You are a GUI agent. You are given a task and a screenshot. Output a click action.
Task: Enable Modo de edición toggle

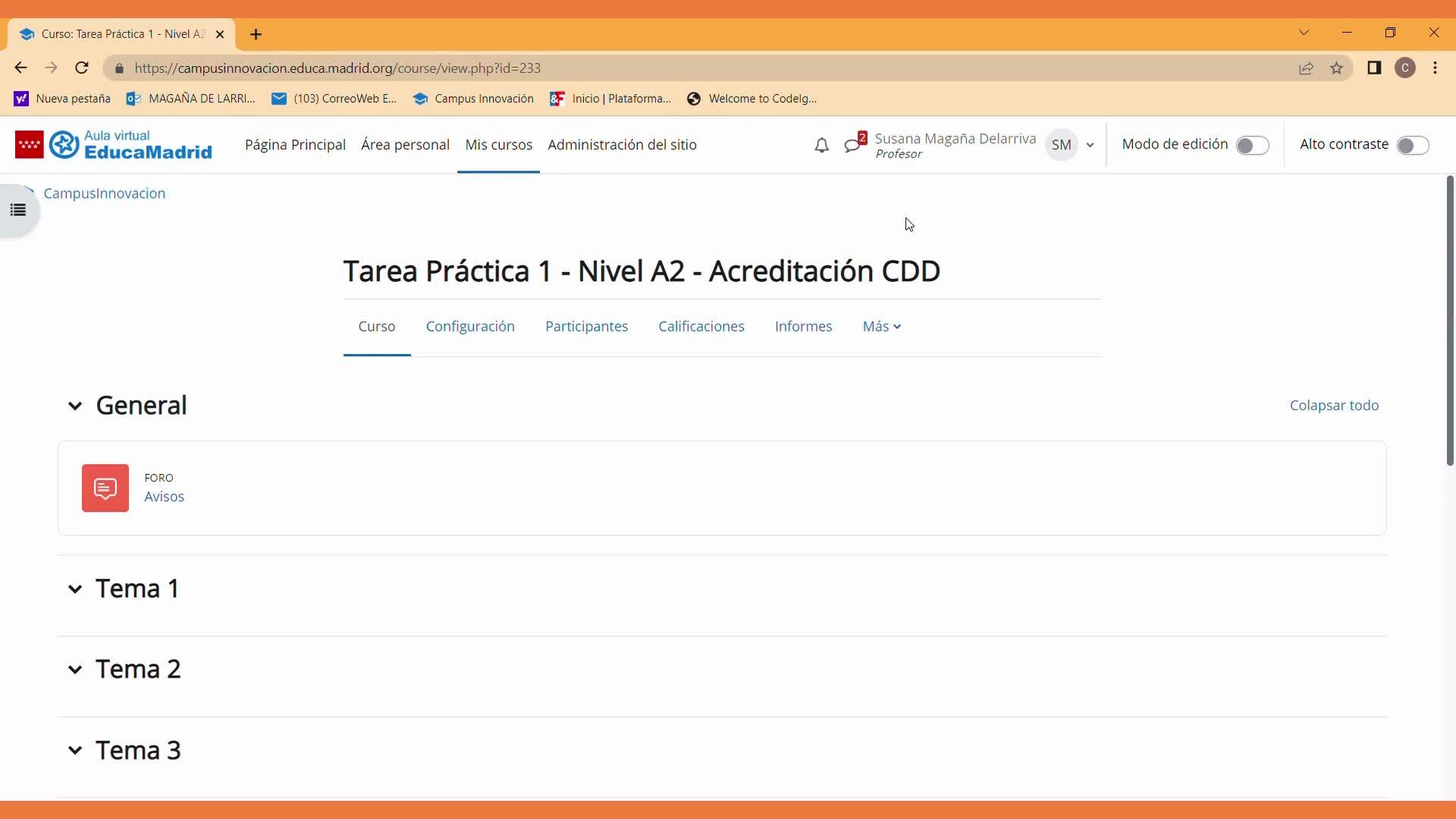pyautogui.click(x=1252, y=145)
